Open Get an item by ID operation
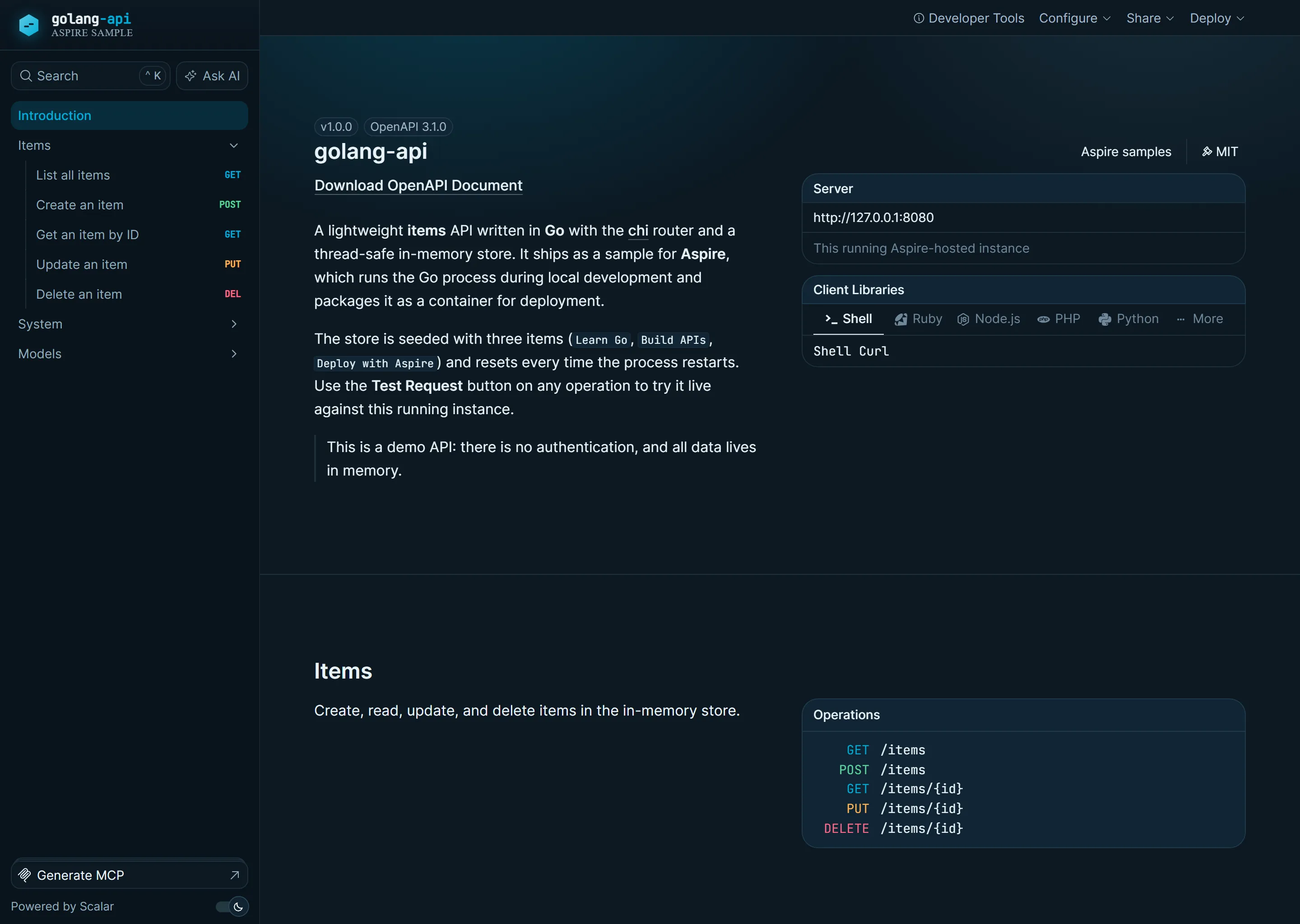Image resolution: width=1300 pixels, height=924 pixels. point(138,235)
